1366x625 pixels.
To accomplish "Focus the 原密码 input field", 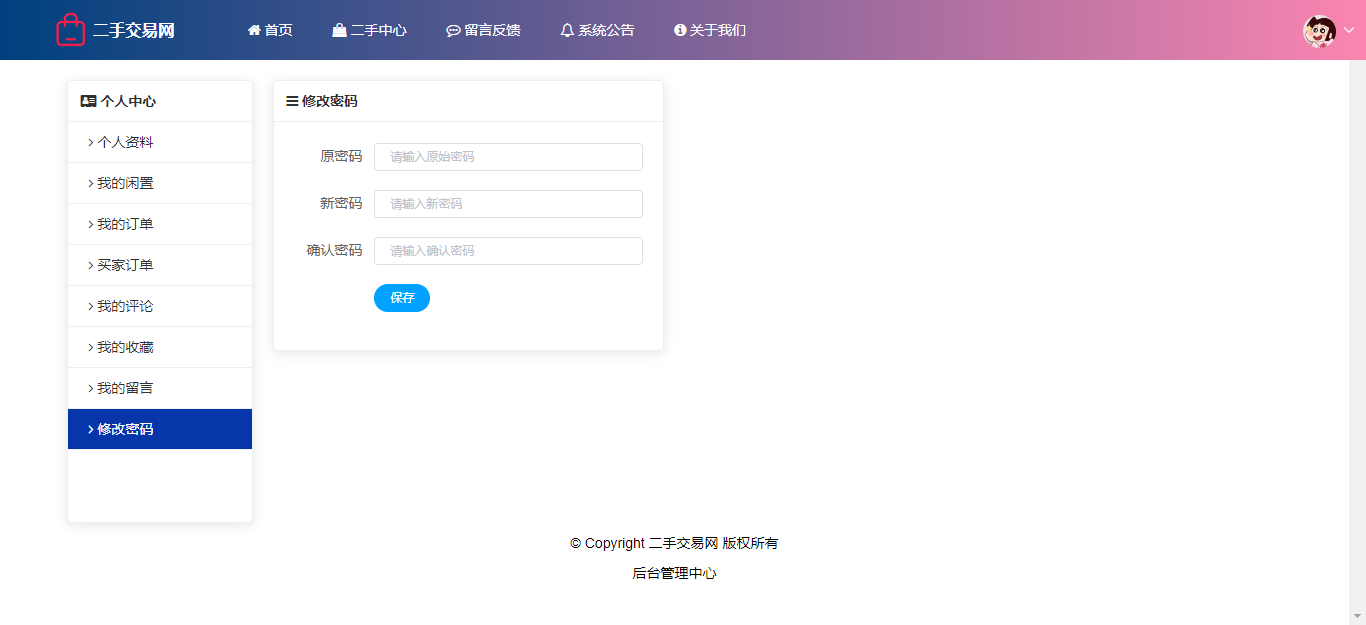I will tap(508, 157).
